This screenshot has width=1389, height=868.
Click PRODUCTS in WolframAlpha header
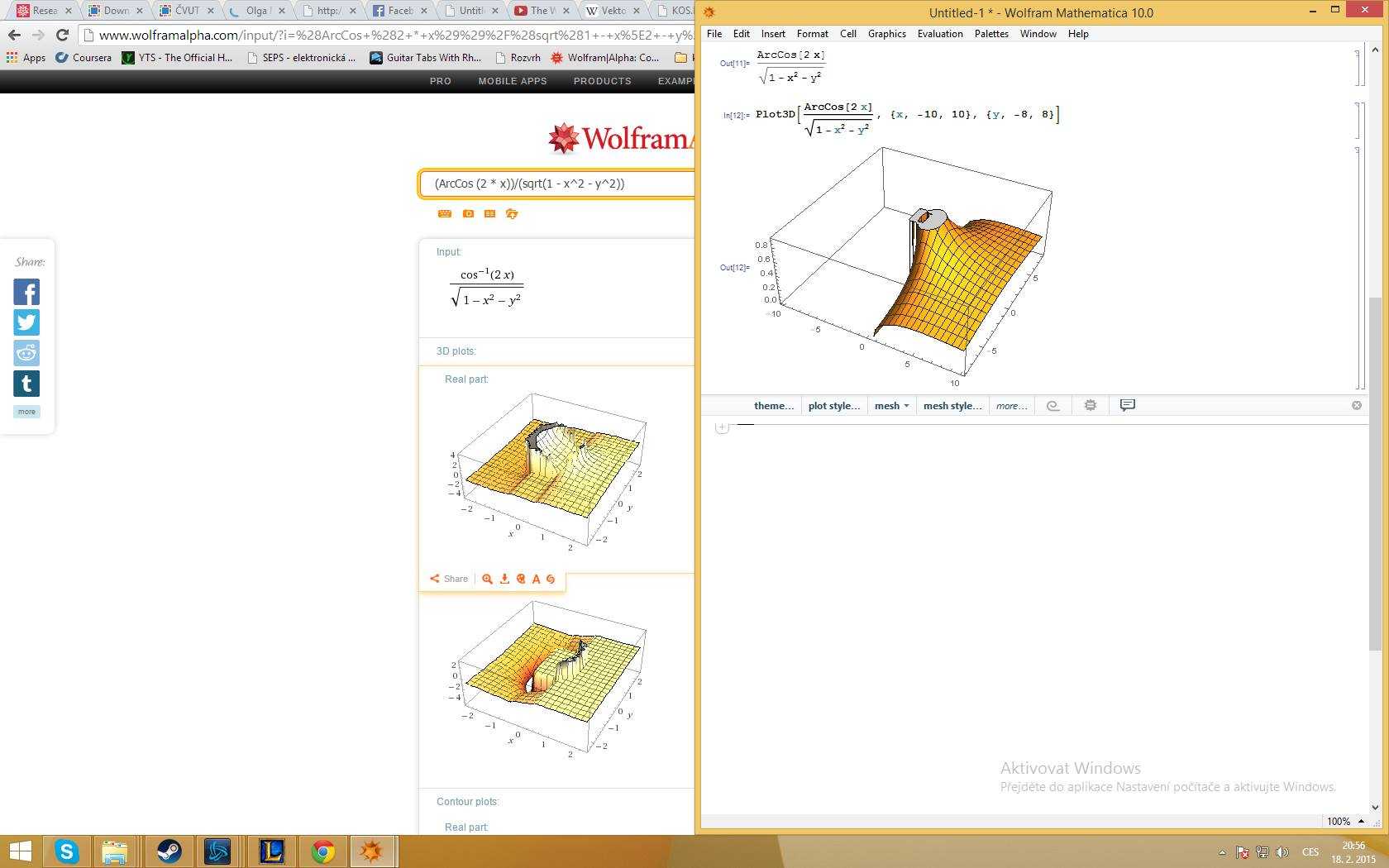pos(602,81)
